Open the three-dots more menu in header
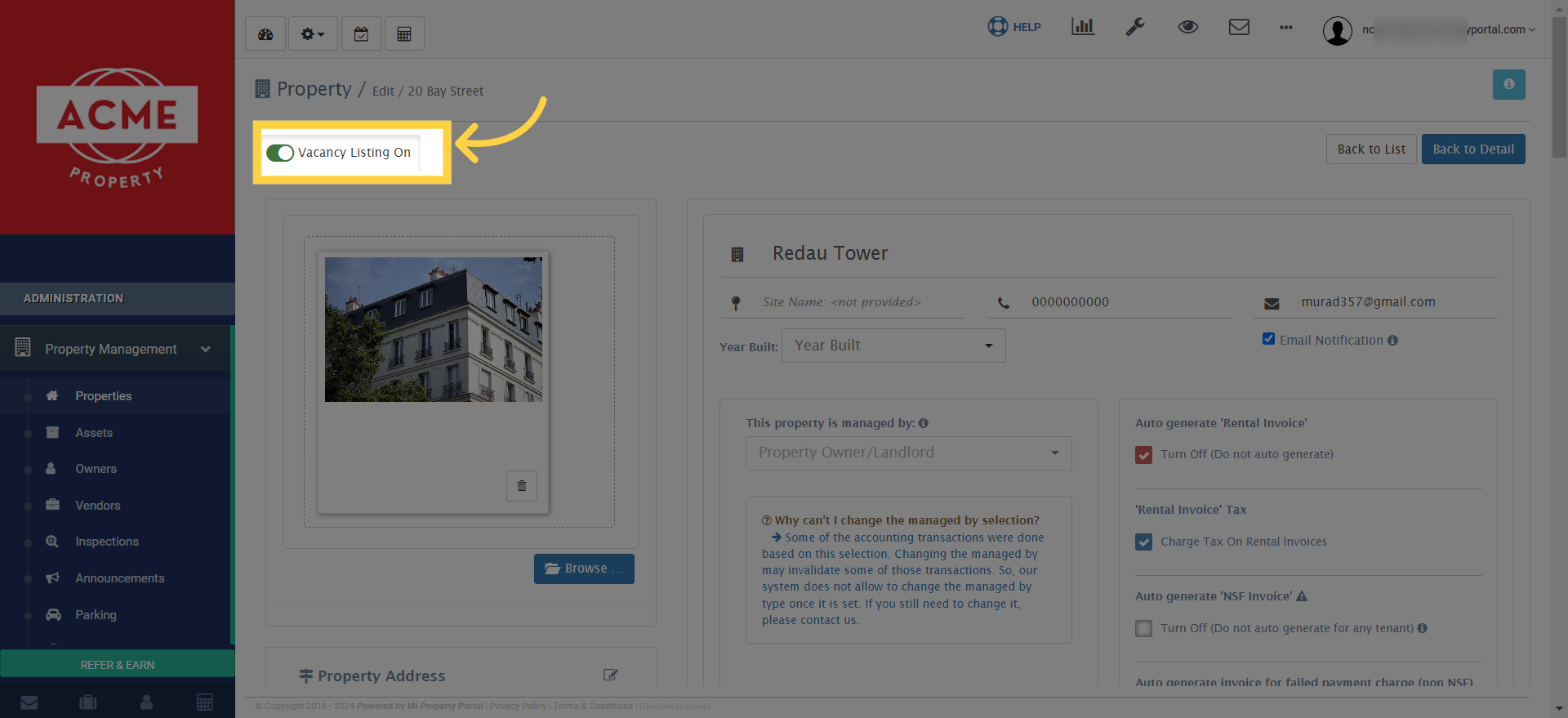This screenshot has width=1568, height=718. coord(1286,28)
